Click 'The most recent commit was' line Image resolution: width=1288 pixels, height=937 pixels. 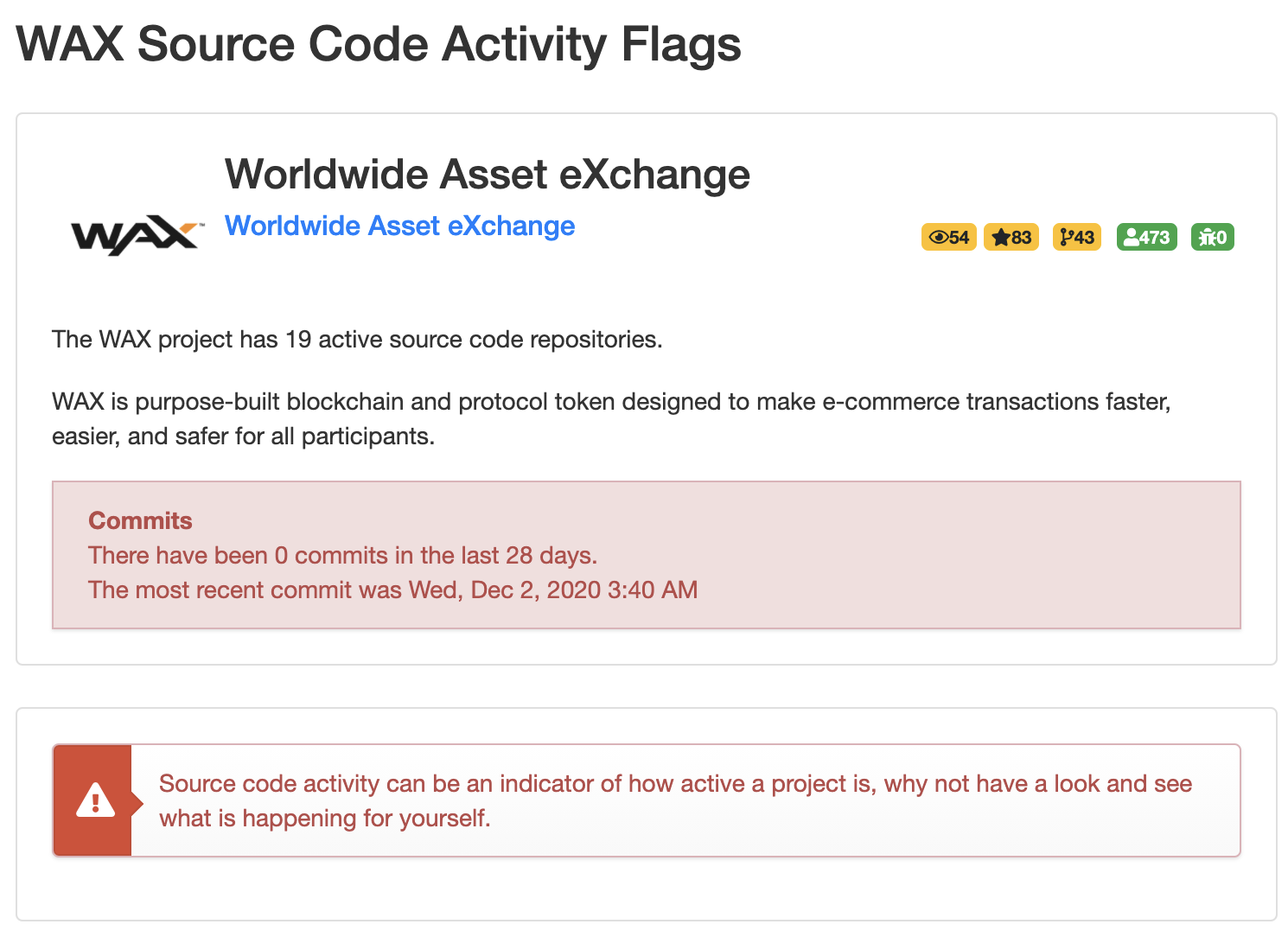point(392,590)
